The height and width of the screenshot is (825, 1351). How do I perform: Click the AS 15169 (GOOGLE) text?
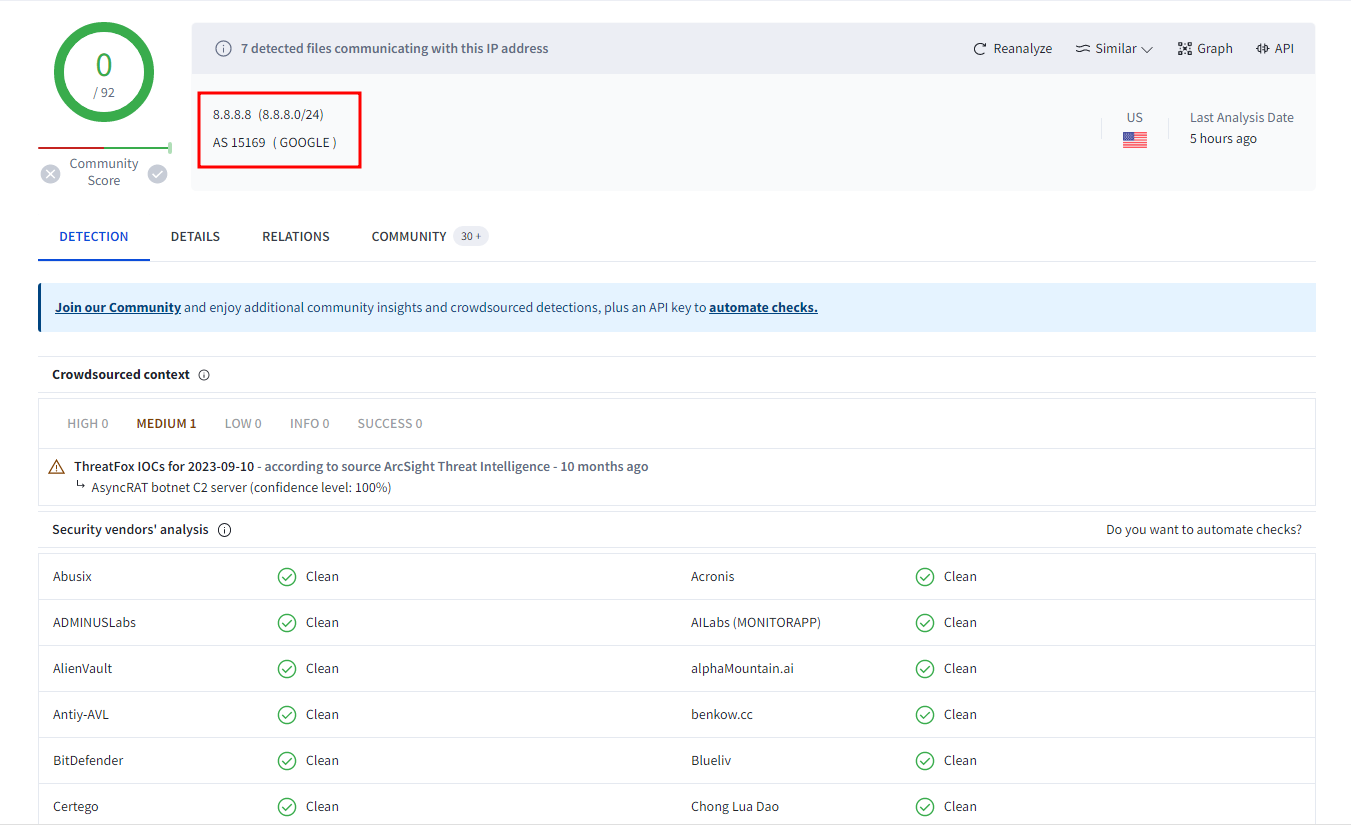[x=275, y=142]
